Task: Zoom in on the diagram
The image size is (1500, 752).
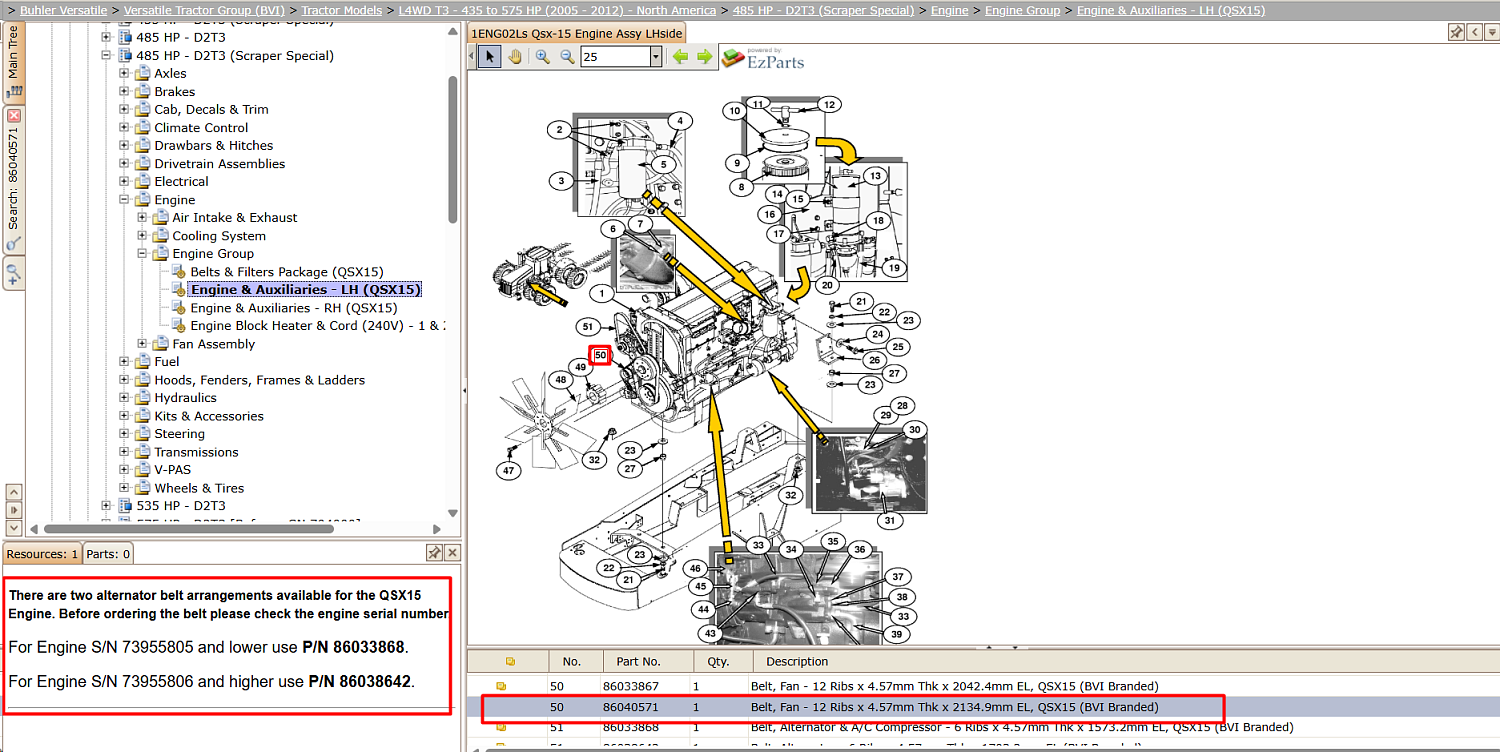Action: coord(542,57)
